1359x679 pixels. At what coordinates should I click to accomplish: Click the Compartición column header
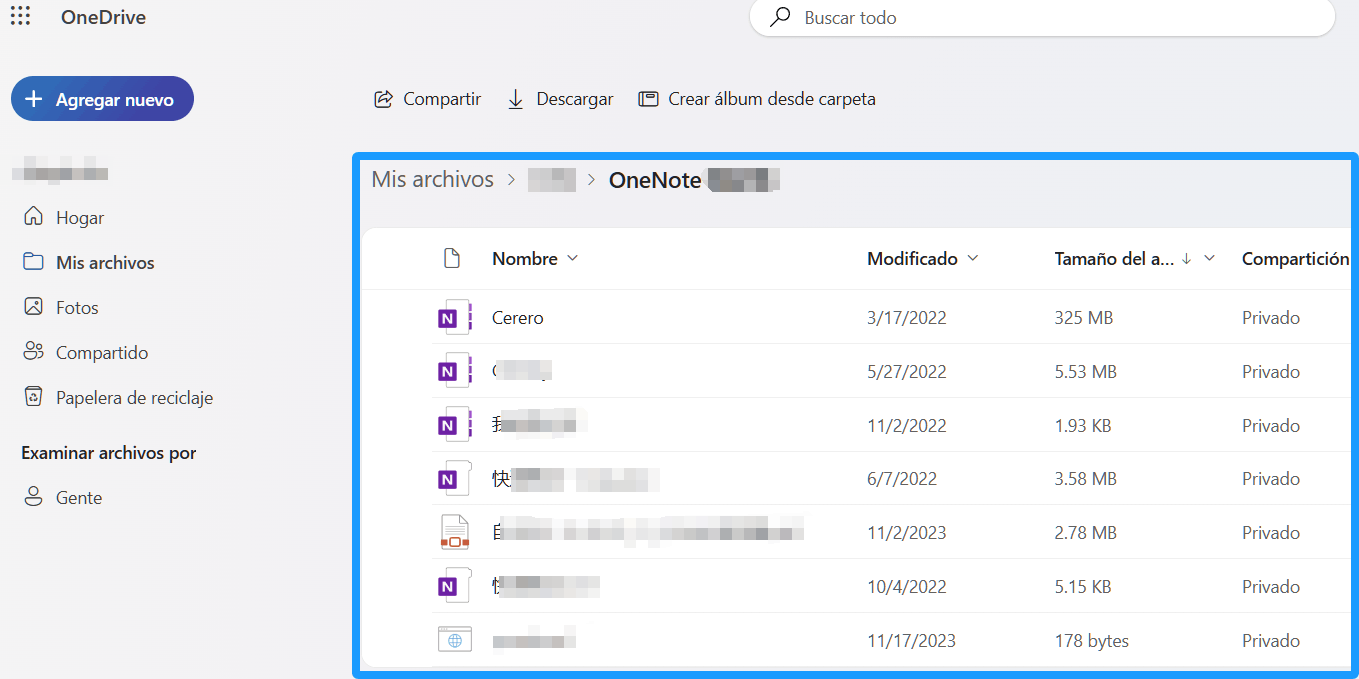[x=1295, y=258]
